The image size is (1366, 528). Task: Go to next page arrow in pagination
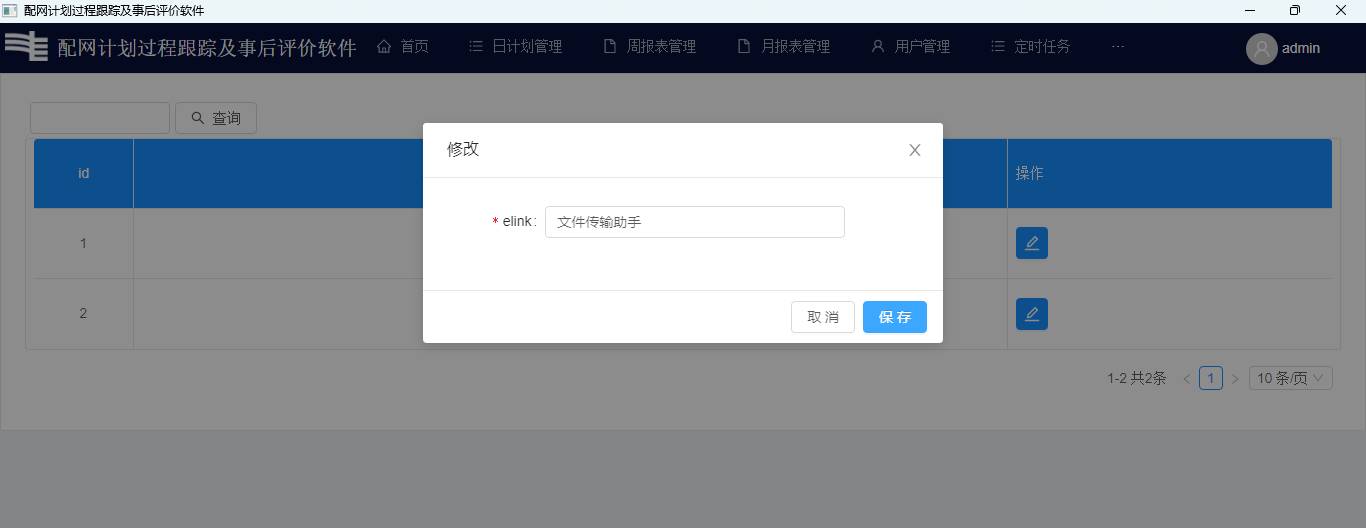tap(1235, 379)
